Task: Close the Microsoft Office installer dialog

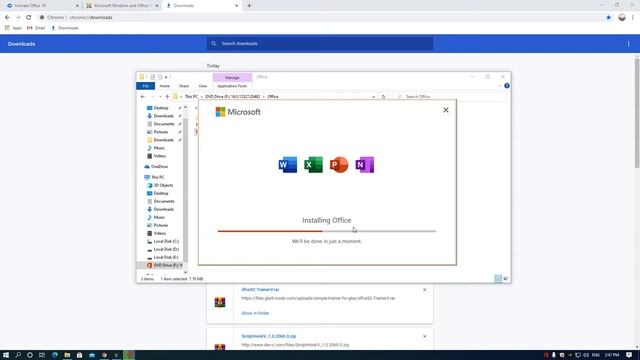Action: (446, 110)
